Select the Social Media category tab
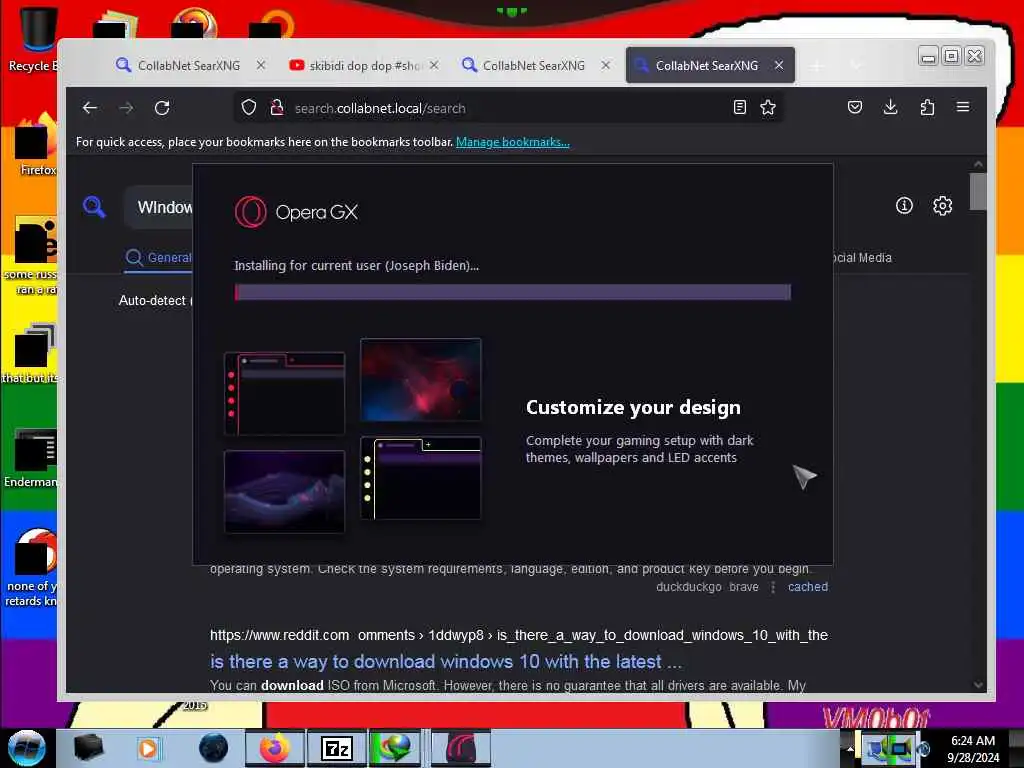 pyautogui.click(x=862, y=258)
